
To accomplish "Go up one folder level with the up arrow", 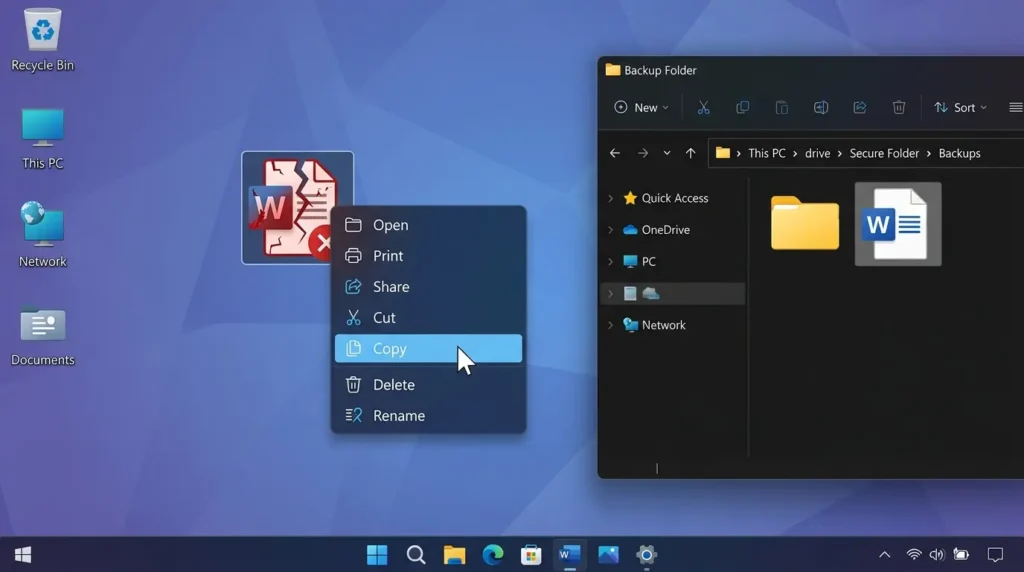I will click(x=690, y=153).
